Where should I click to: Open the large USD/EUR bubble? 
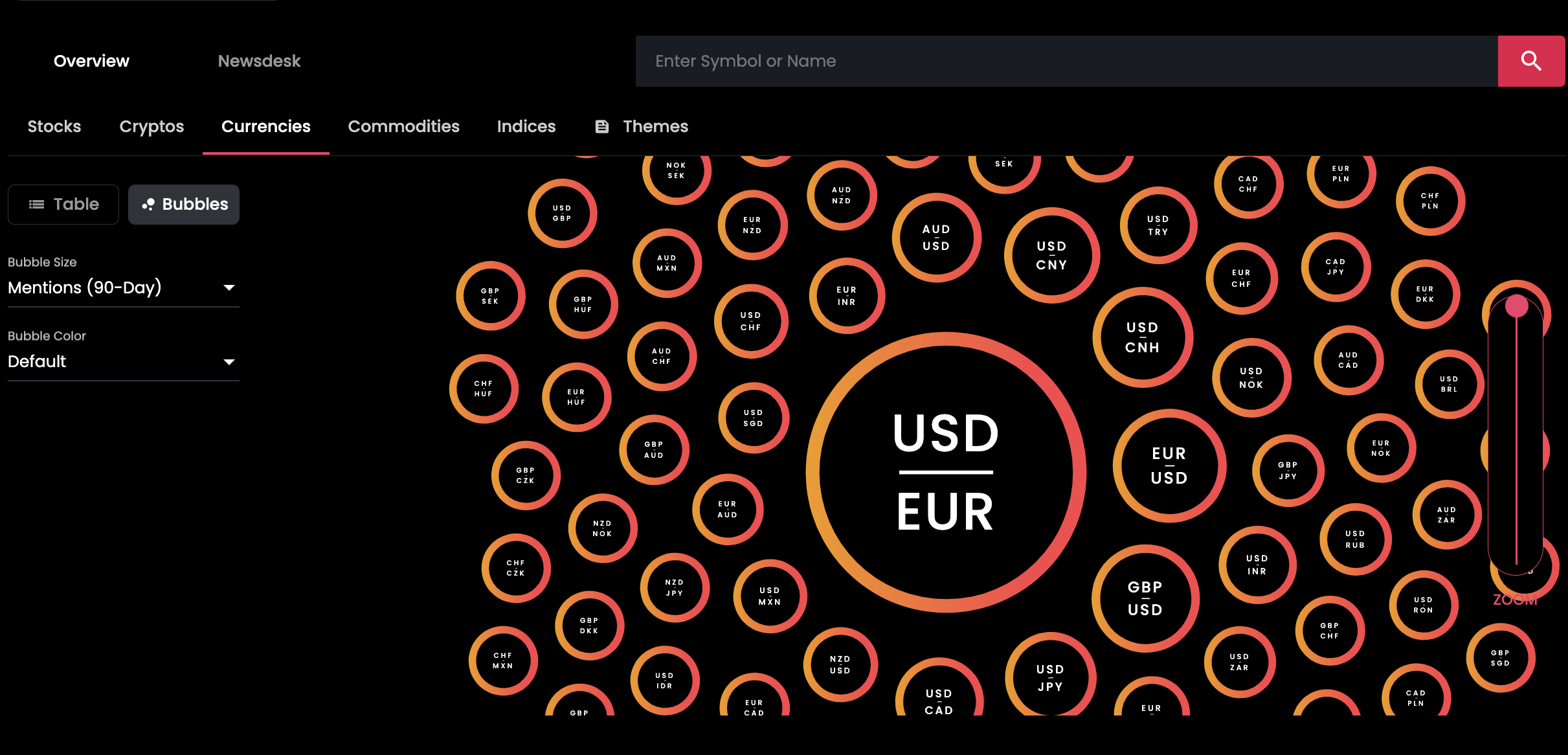pyautogui.click(x=946, y=472)
